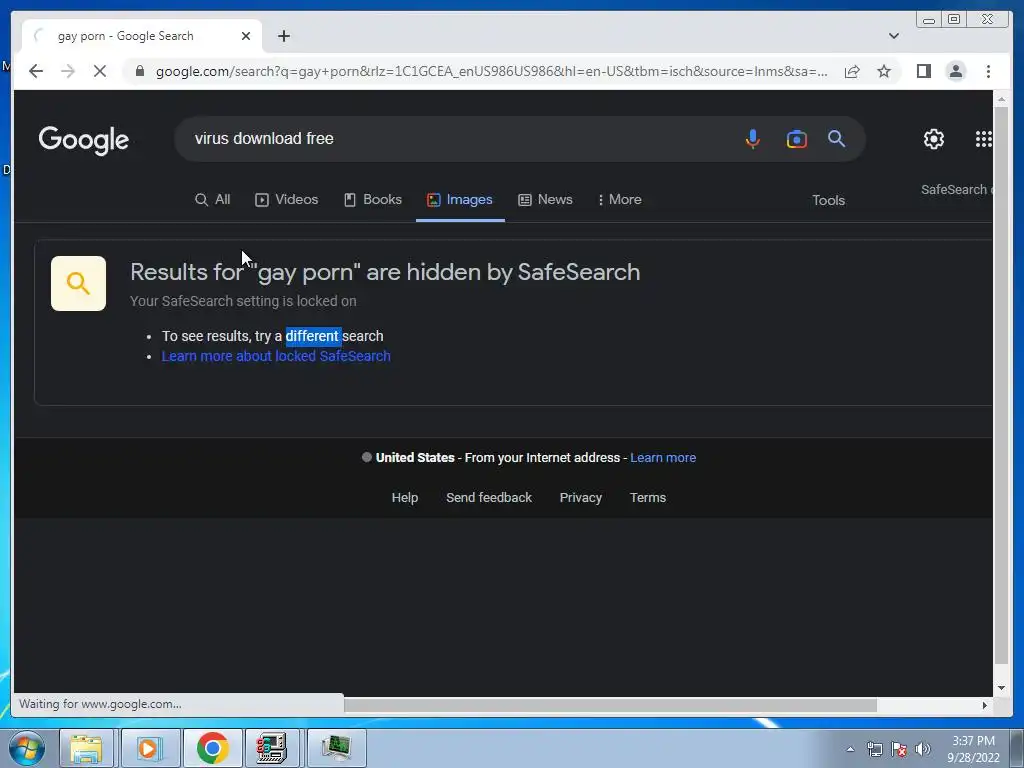Click the vertical page scrollbar
Viewport: 1024px width, 768px height.
(1001, 385)
